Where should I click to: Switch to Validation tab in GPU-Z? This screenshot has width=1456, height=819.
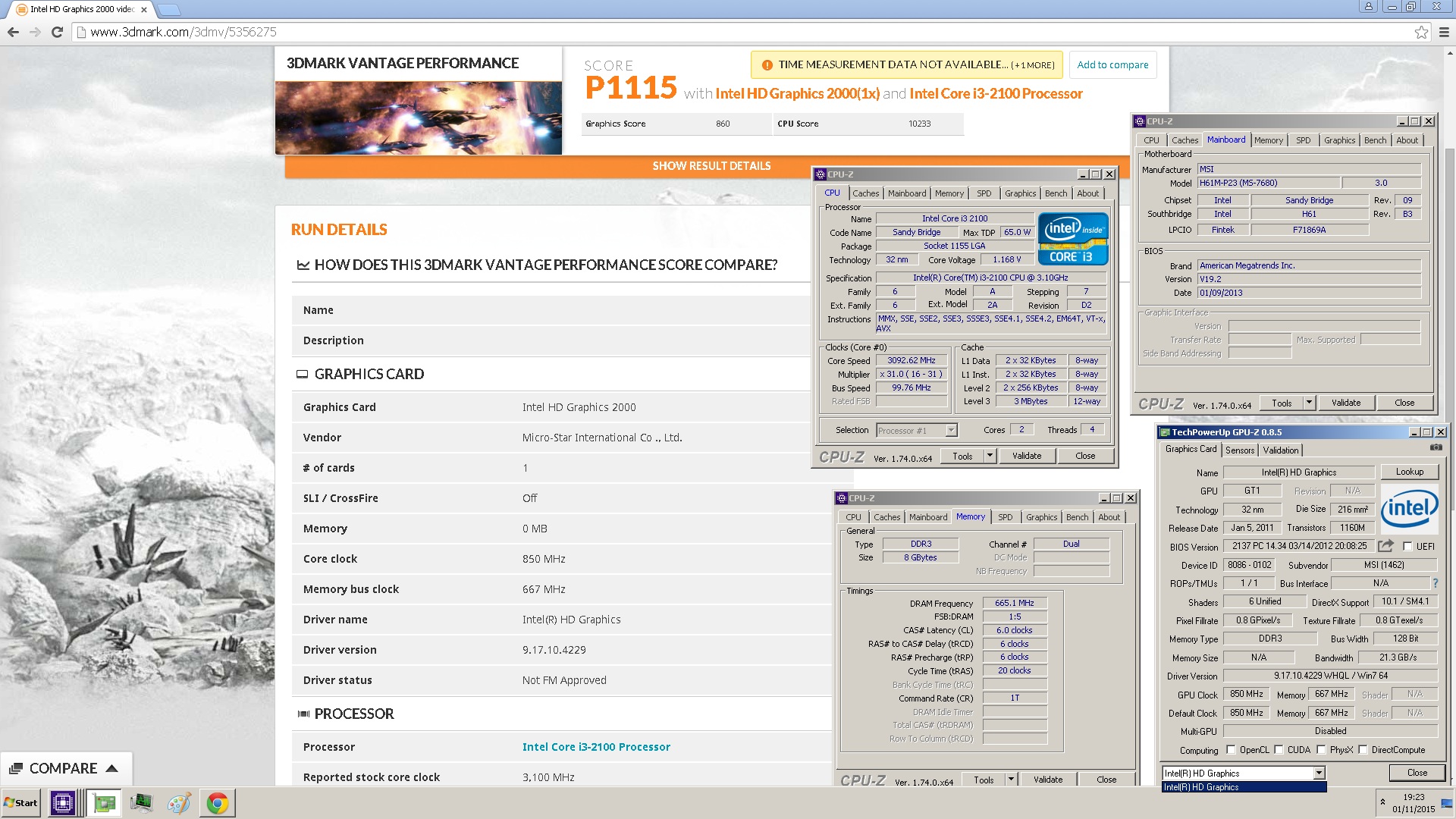pyautogui.click(x=1281, y=450)
